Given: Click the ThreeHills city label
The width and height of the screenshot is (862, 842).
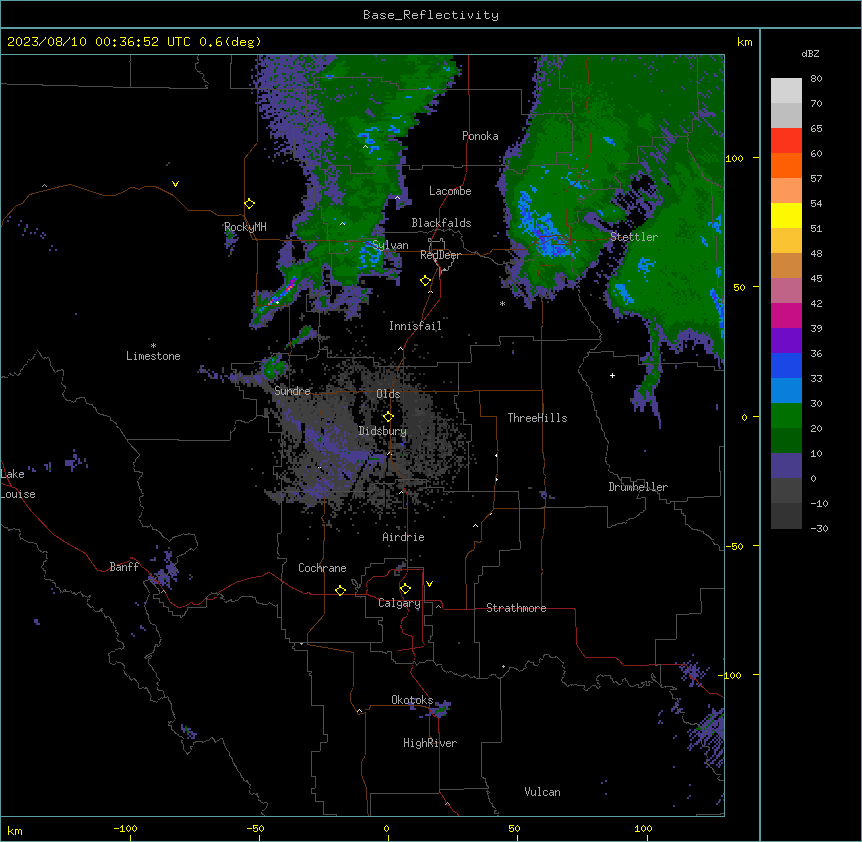Looking at the screenshot, I should [537, 418].
